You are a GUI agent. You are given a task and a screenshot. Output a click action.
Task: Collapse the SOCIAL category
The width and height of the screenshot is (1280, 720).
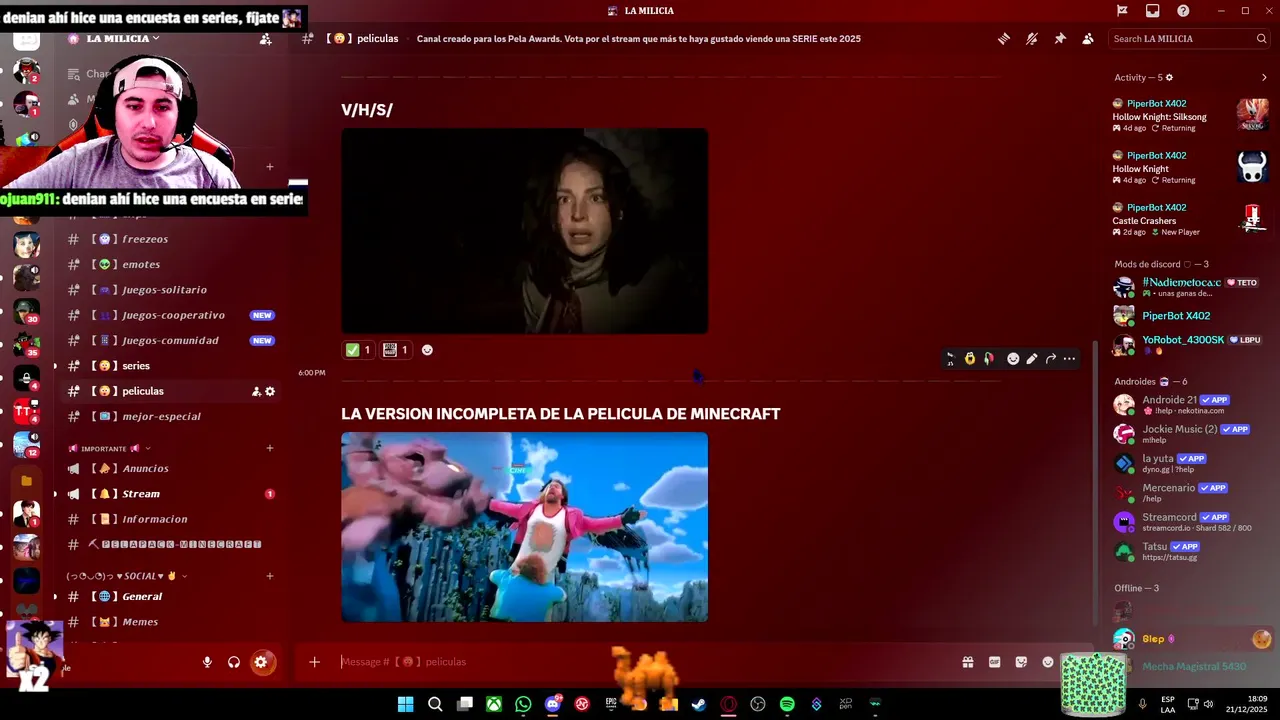[x=127, y=576]
